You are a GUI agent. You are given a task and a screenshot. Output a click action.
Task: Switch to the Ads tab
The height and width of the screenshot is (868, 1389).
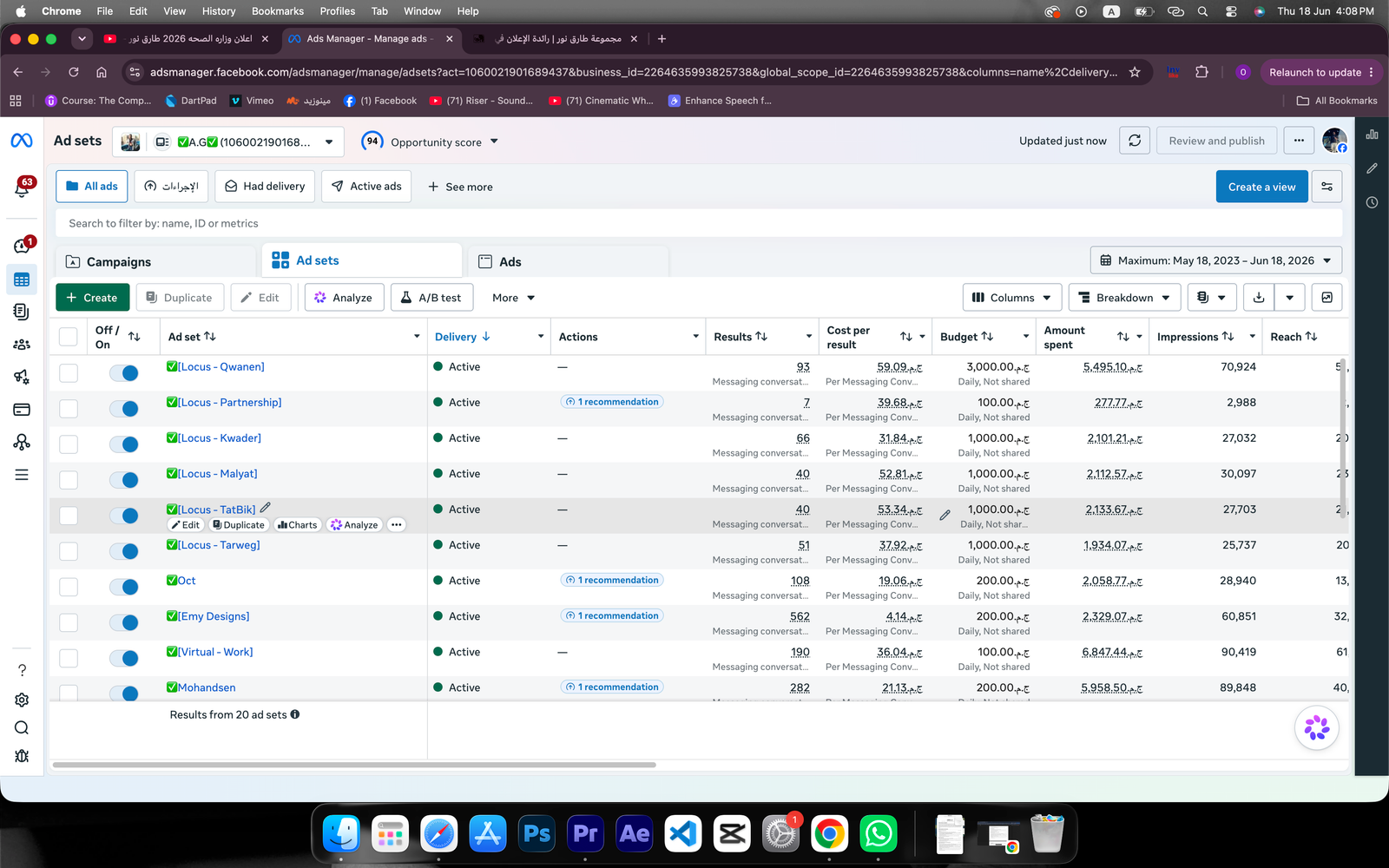pos(569,261)
